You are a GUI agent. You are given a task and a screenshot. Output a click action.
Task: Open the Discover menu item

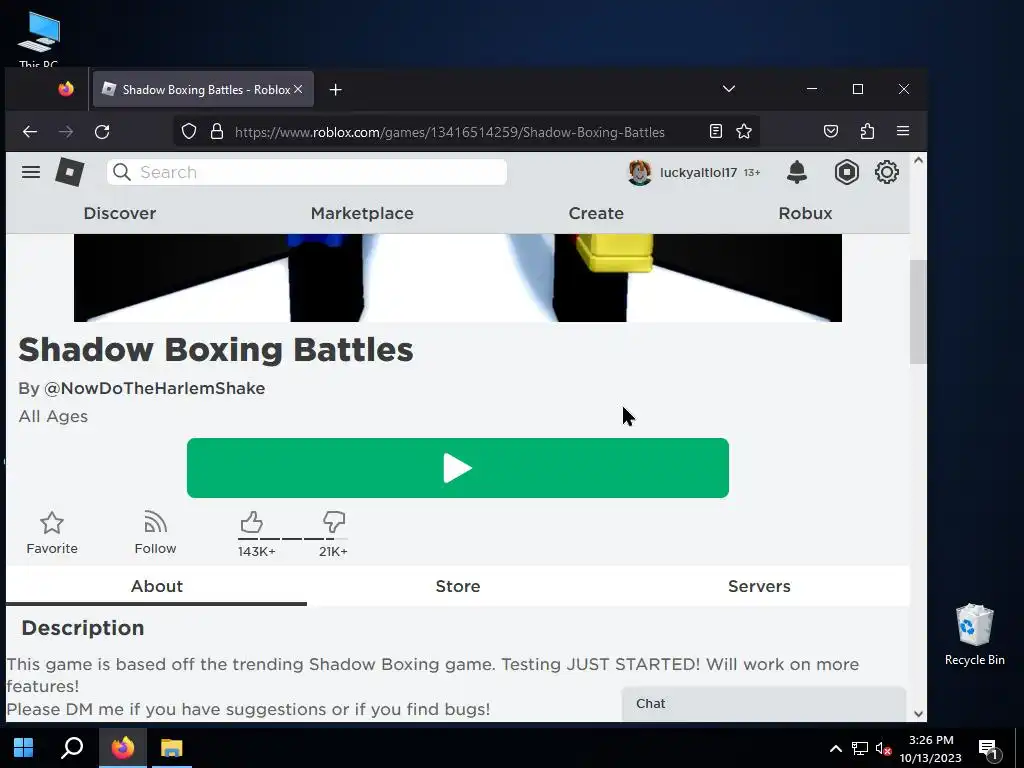pos(120,214)
